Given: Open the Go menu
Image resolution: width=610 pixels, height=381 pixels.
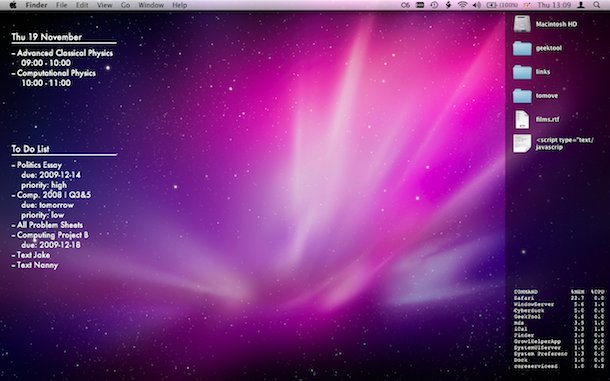Looking at the screenshot, I should click(125, 5).
